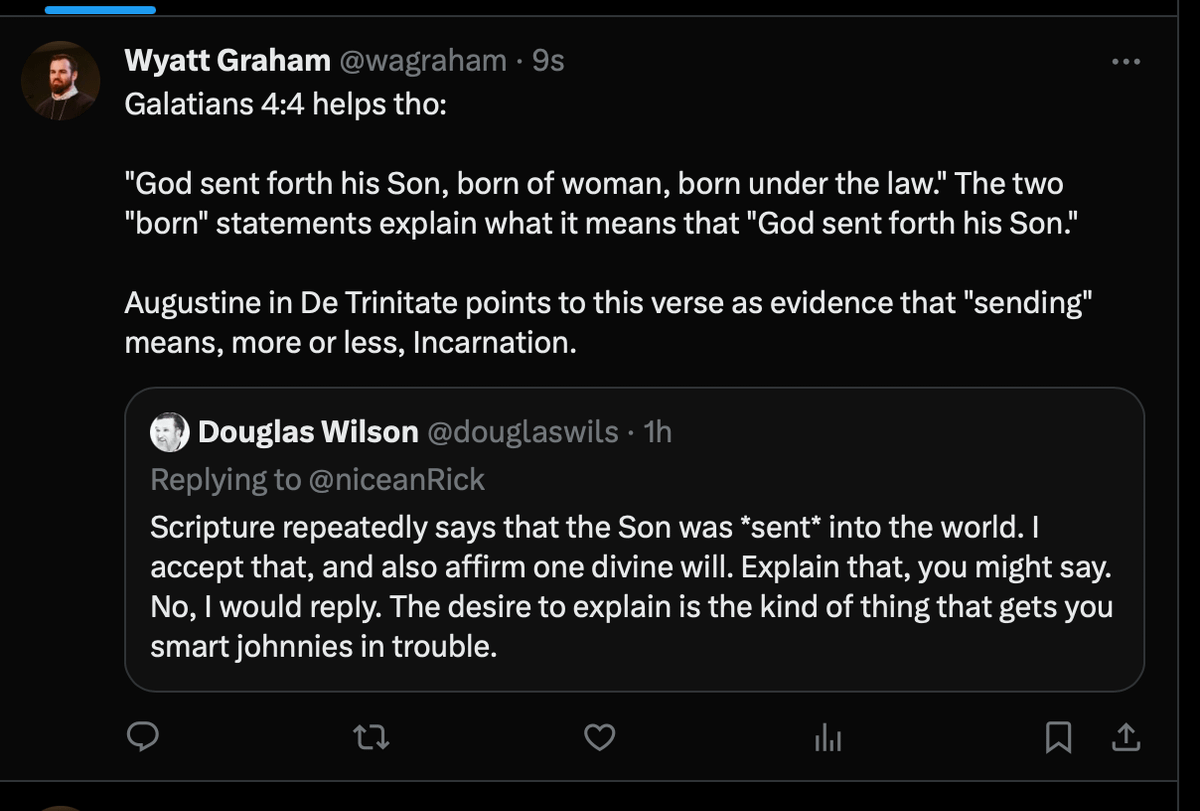Click the "Galatians 4:4 helps tho:" line

pos(286,105)
